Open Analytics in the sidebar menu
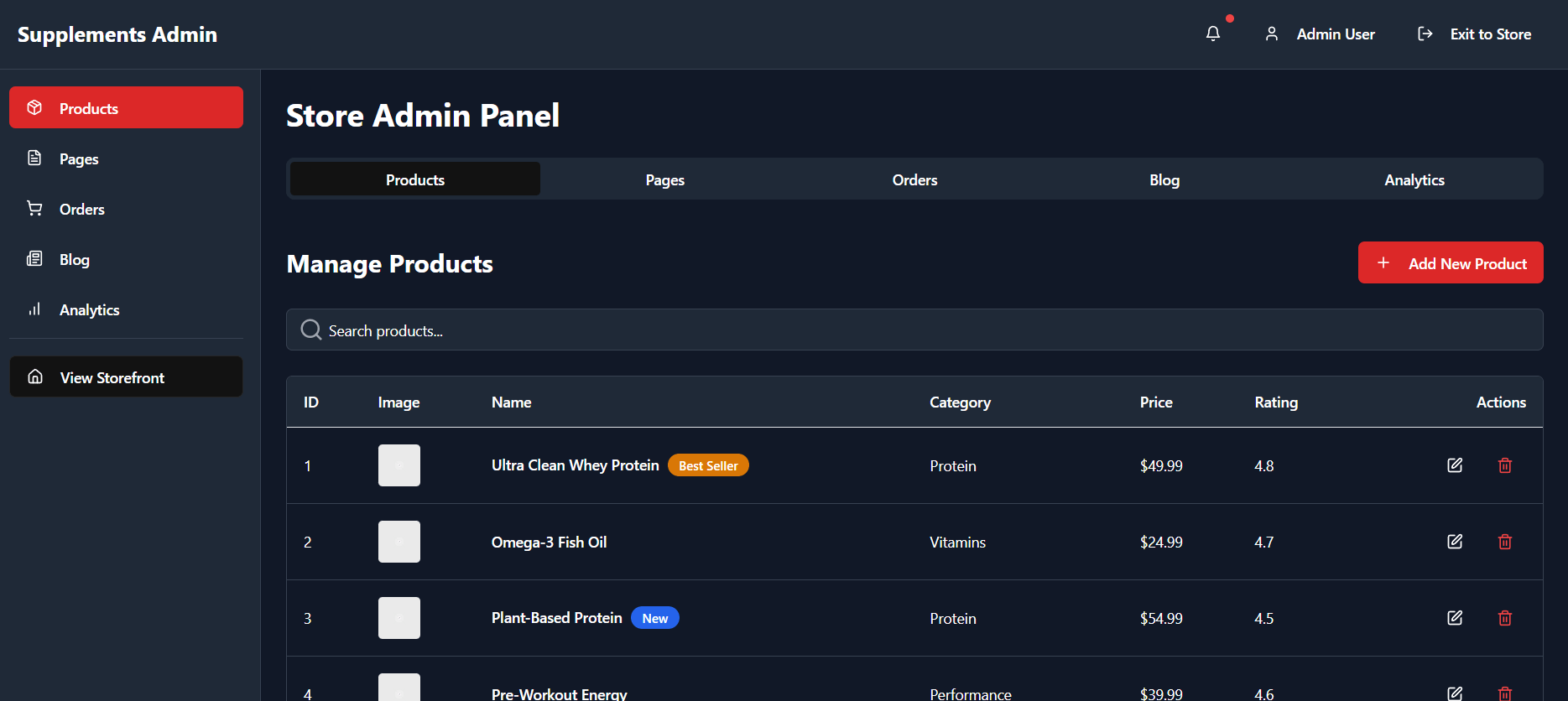The width and height of the screenshot is (1568, 701). [x=89, y=310]
